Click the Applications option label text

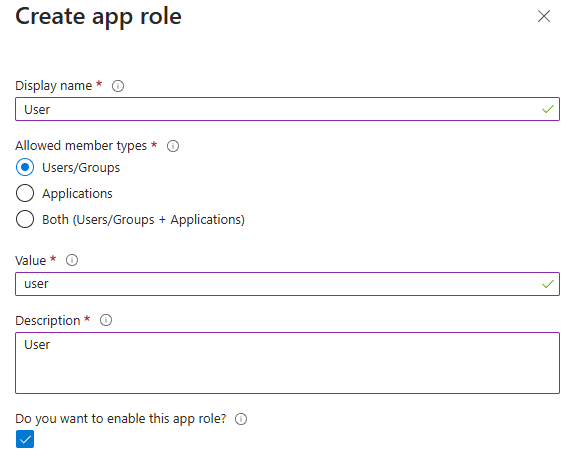click(x=77, y=194)
